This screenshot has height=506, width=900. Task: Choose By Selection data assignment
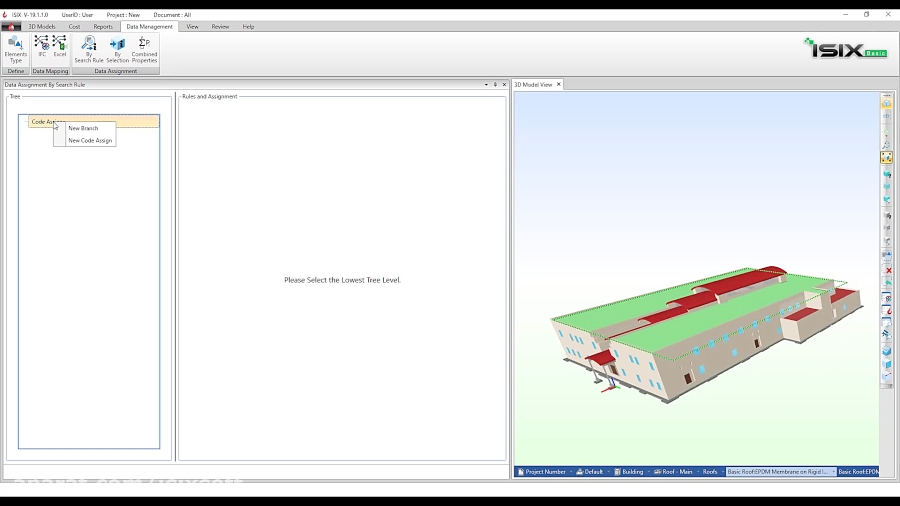click(x=117, y=49)
